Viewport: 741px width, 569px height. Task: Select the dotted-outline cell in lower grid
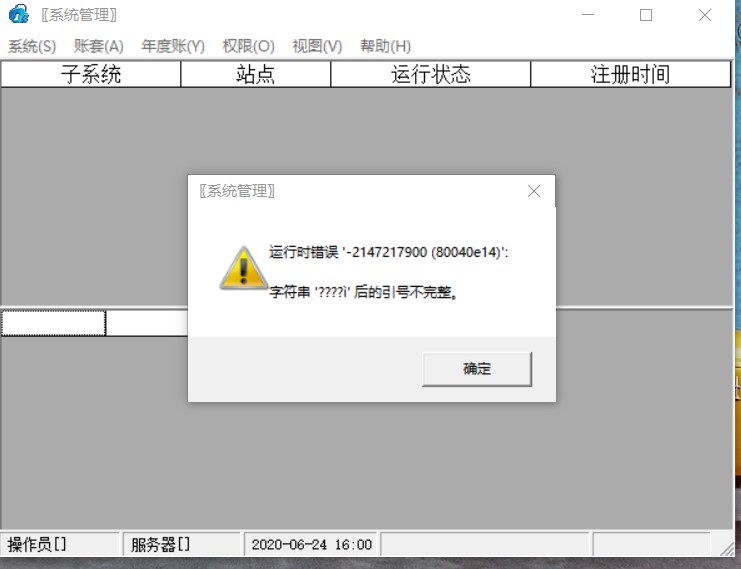(x=53, y=323)
